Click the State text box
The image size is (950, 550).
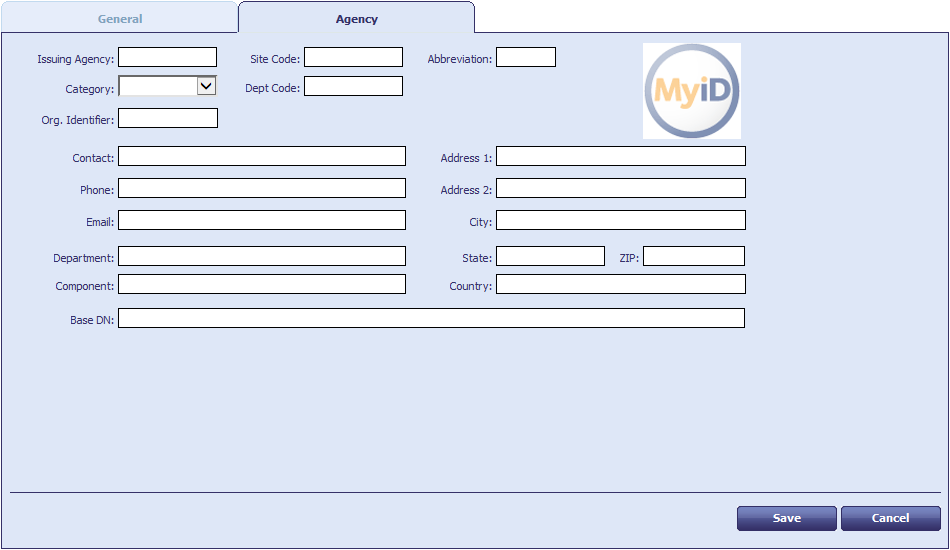[550, 256]
